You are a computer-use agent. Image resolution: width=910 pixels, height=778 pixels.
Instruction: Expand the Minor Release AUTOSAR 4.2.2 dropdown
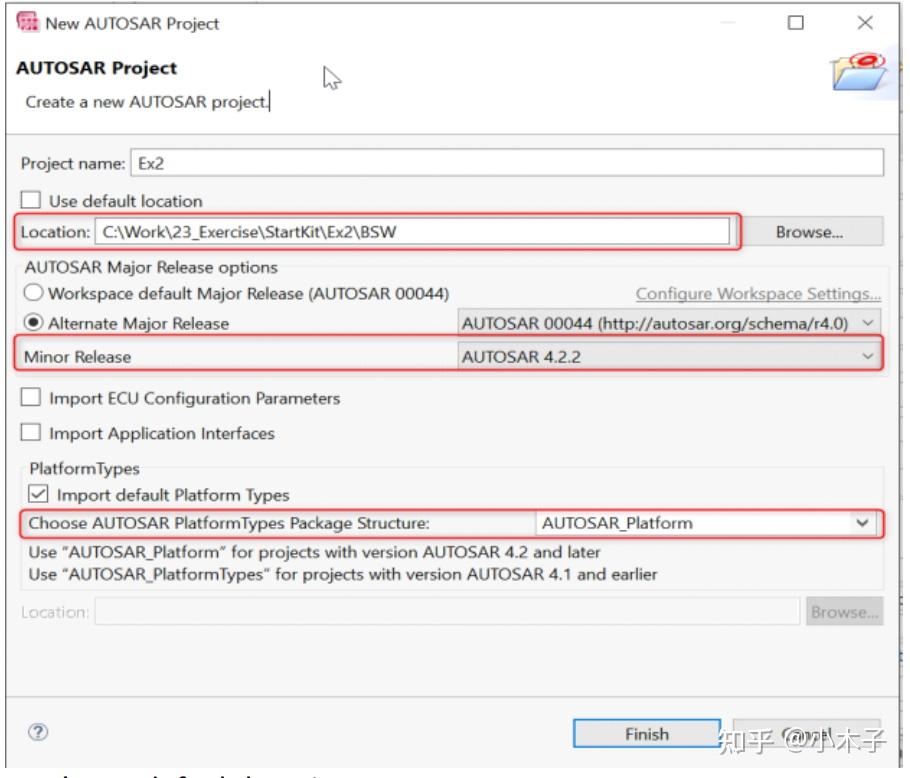click(x=668, y=356)
